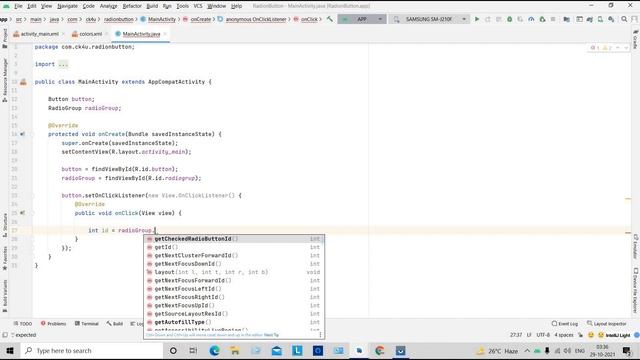Click the Profile app gauge icon
640x360 pixels.
point(531,19)
